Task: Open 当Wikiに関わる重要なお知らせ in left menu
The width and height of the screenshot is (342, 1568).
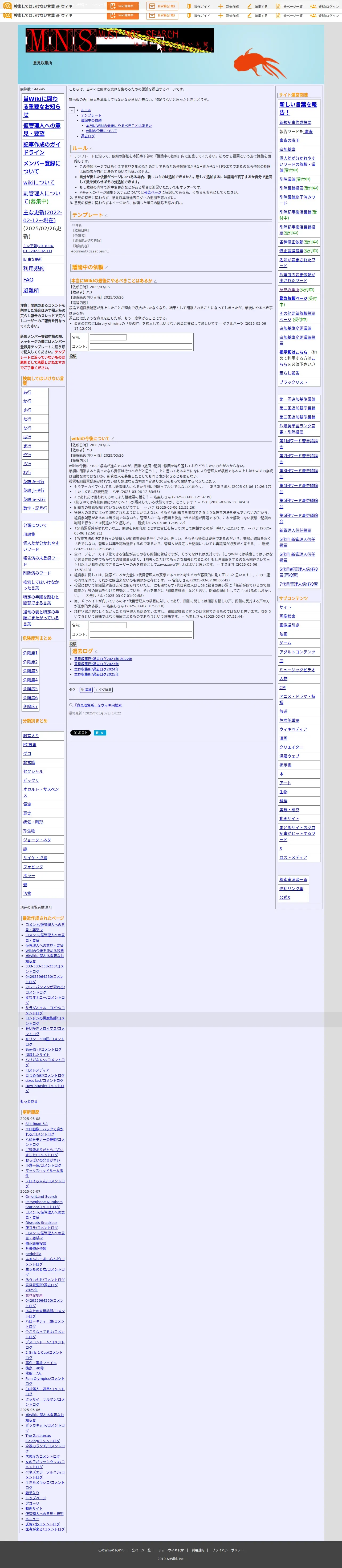Action: click(x=42, y=107)
